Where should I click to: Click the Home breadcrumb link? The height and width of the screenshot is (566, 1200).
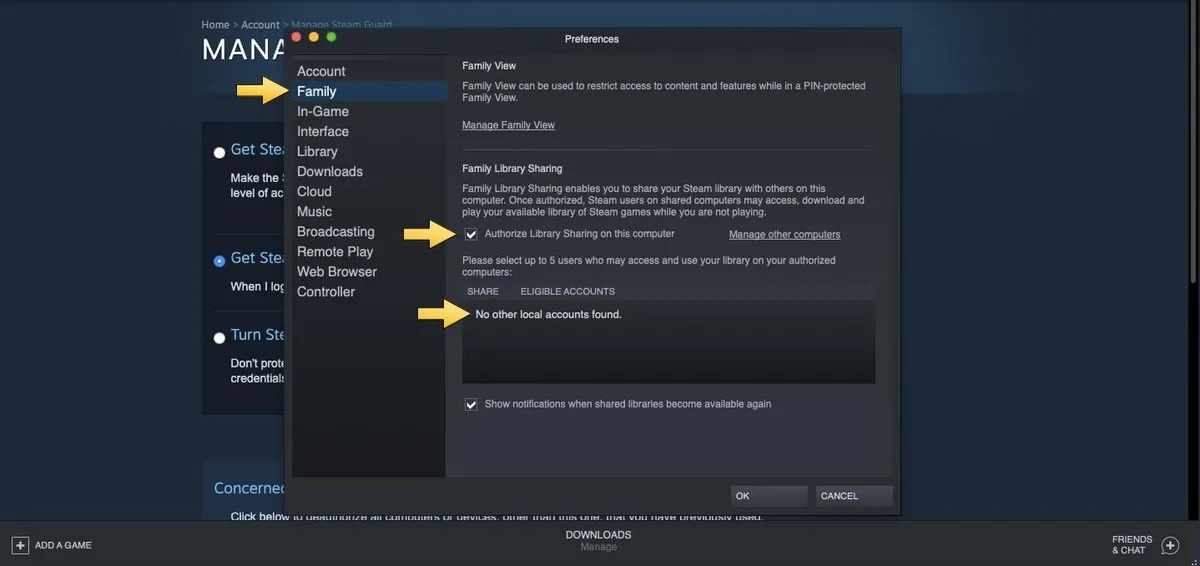coord(215,24)
